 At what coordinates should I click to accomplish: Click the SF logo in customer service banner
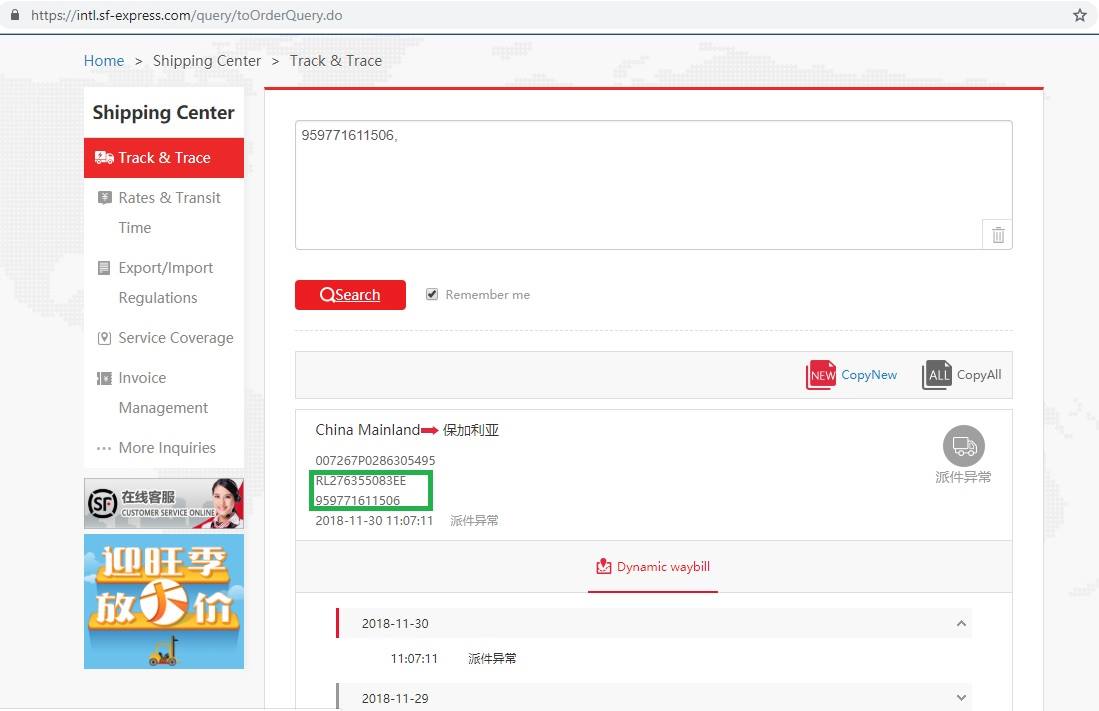point(102,503)
